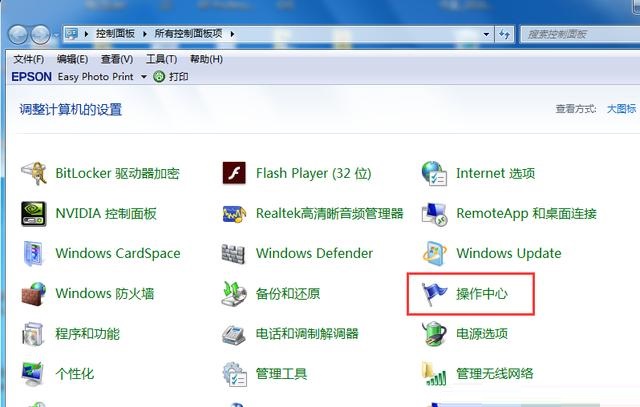Open the Realtek高清晰音频管理器 link
The image size is (640, 407).
(x=330, y=214)
